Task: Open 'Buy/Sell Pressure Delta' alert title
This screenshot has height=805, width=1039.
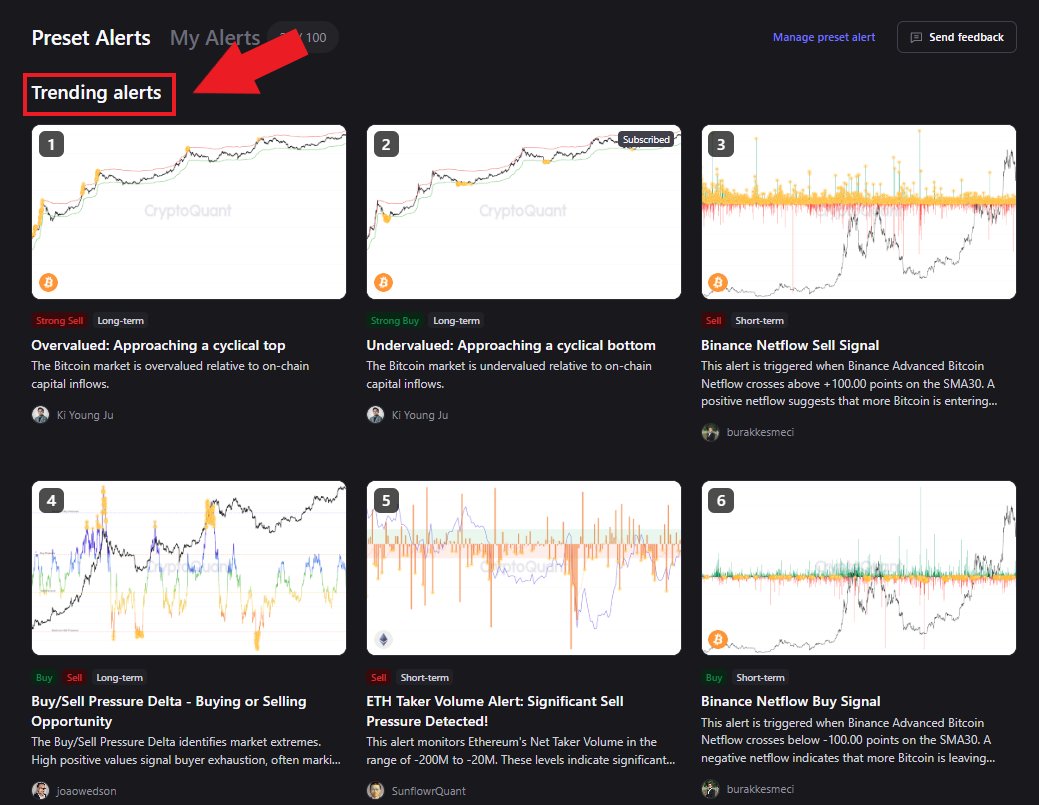Action: [169, 711]
